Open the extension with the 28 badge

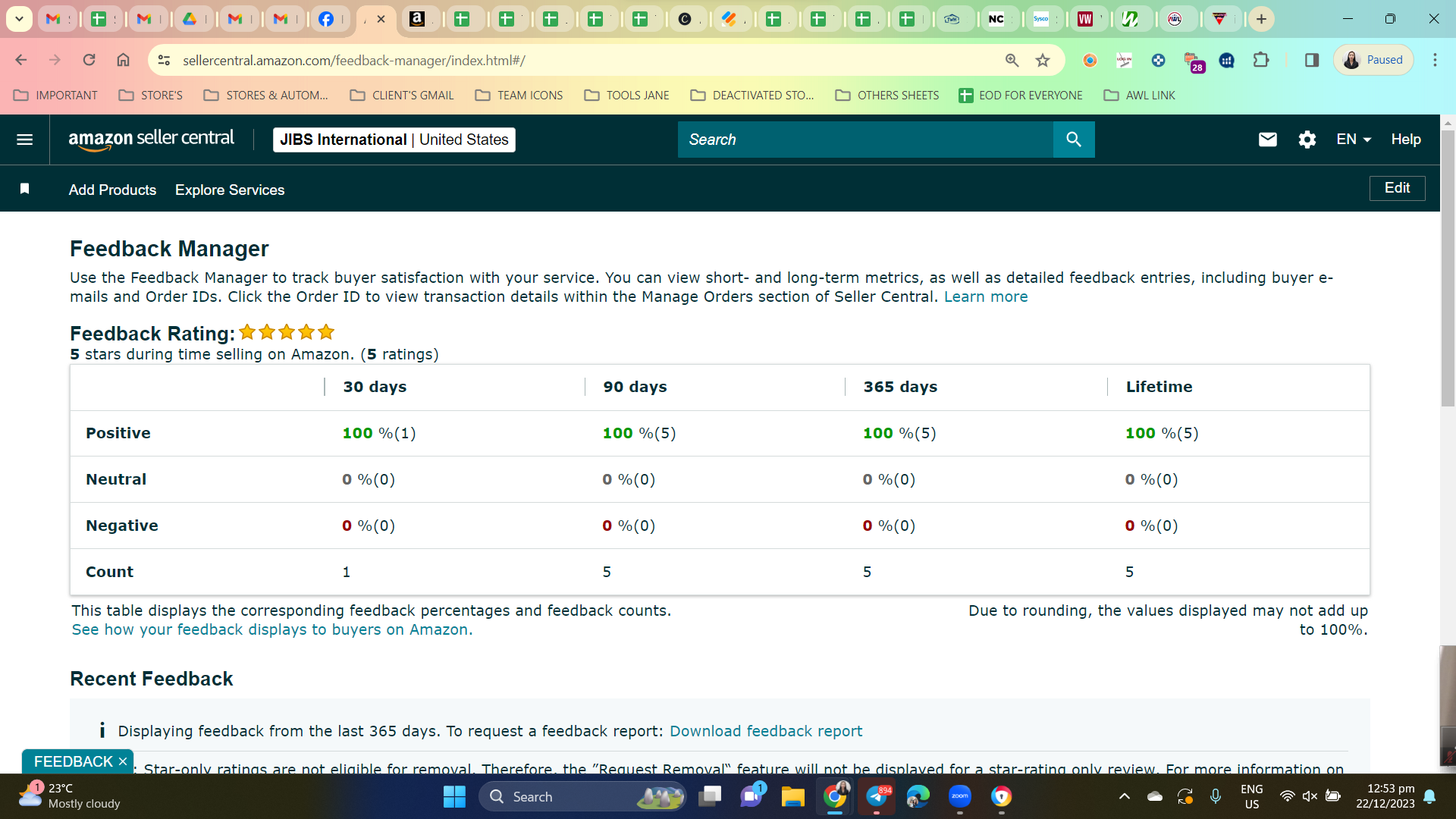point(1193,61)
